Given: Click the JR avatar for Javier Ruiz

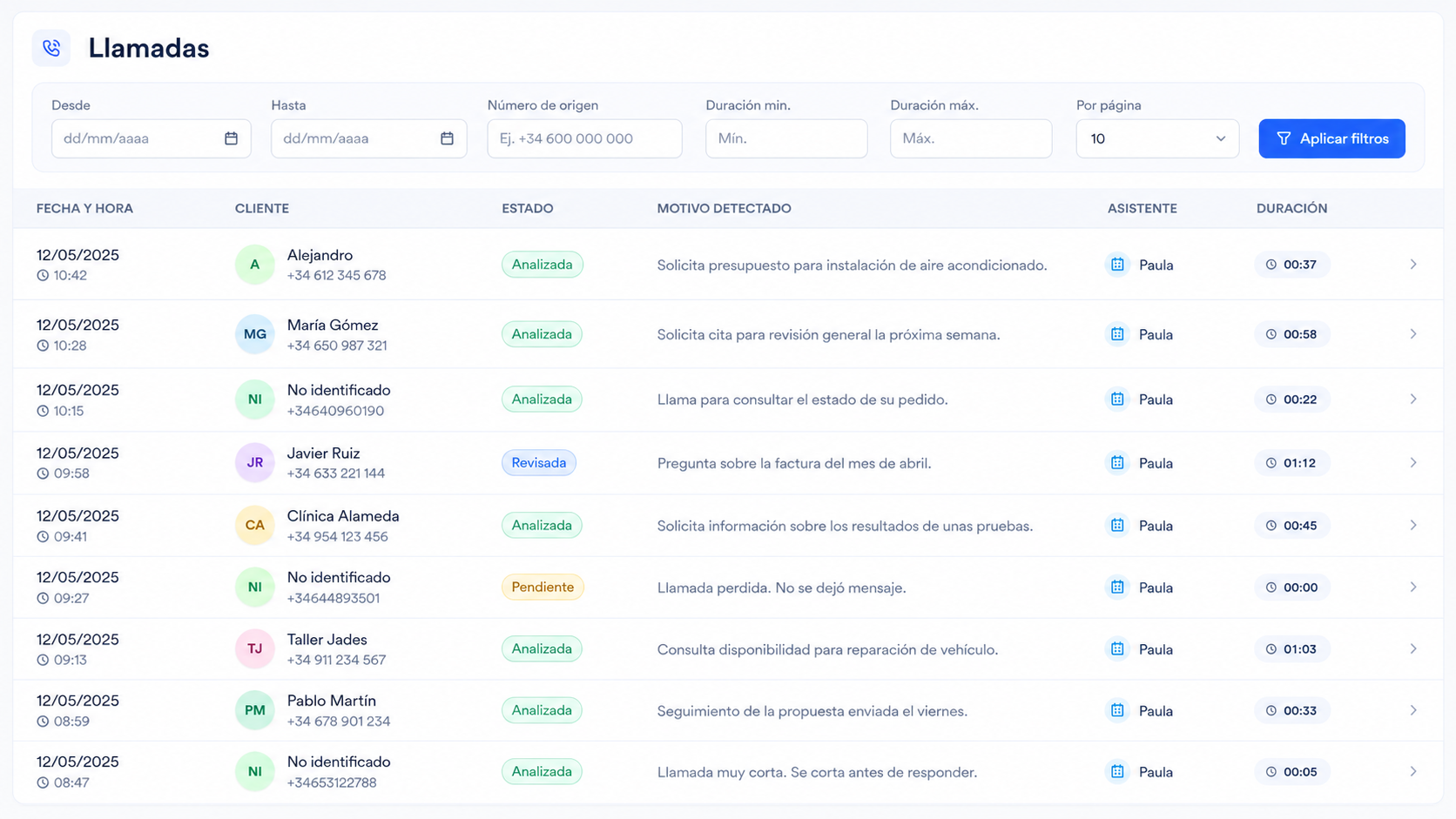Looking at the screenshot, I should coord(254,463).
